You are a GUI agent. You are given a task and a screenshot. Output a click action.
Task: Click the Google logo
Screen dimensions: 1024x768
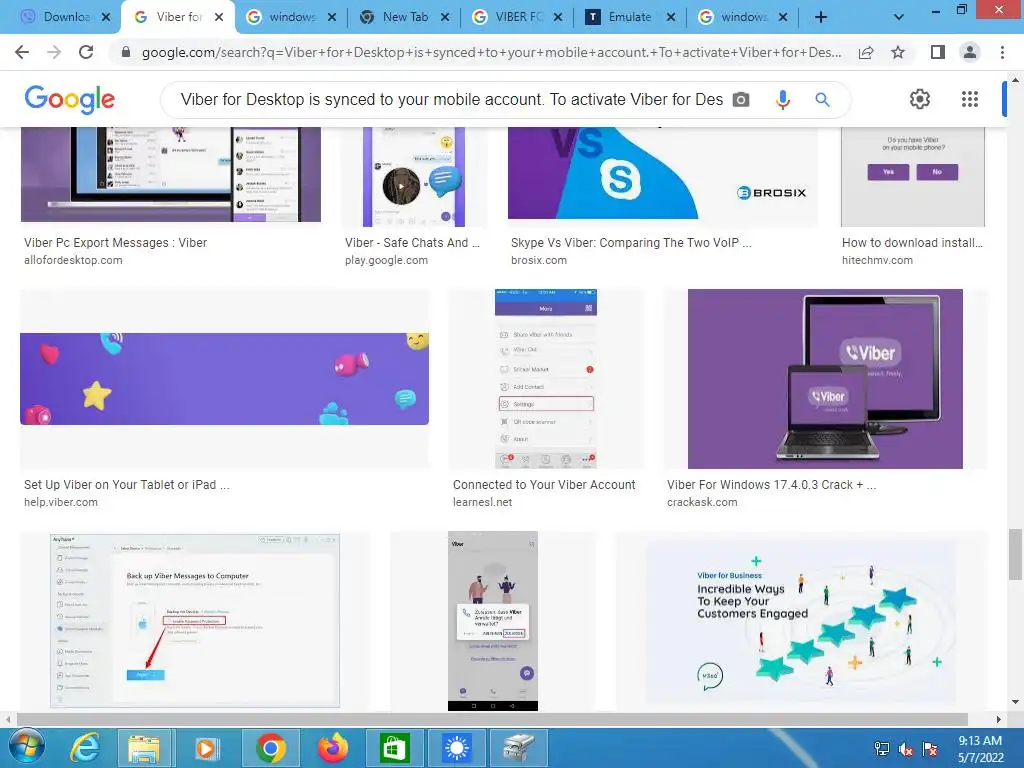70,99
